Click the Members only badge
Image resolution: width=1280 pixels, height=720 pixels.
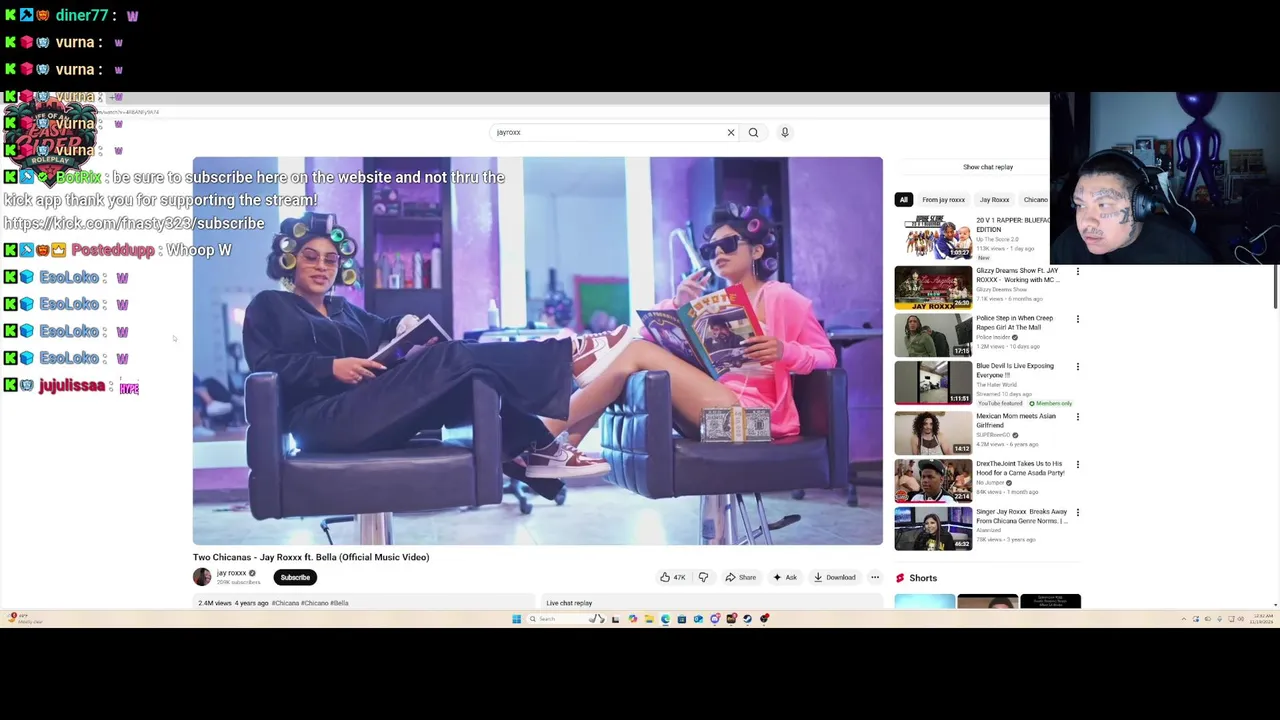click(1052, 403)
